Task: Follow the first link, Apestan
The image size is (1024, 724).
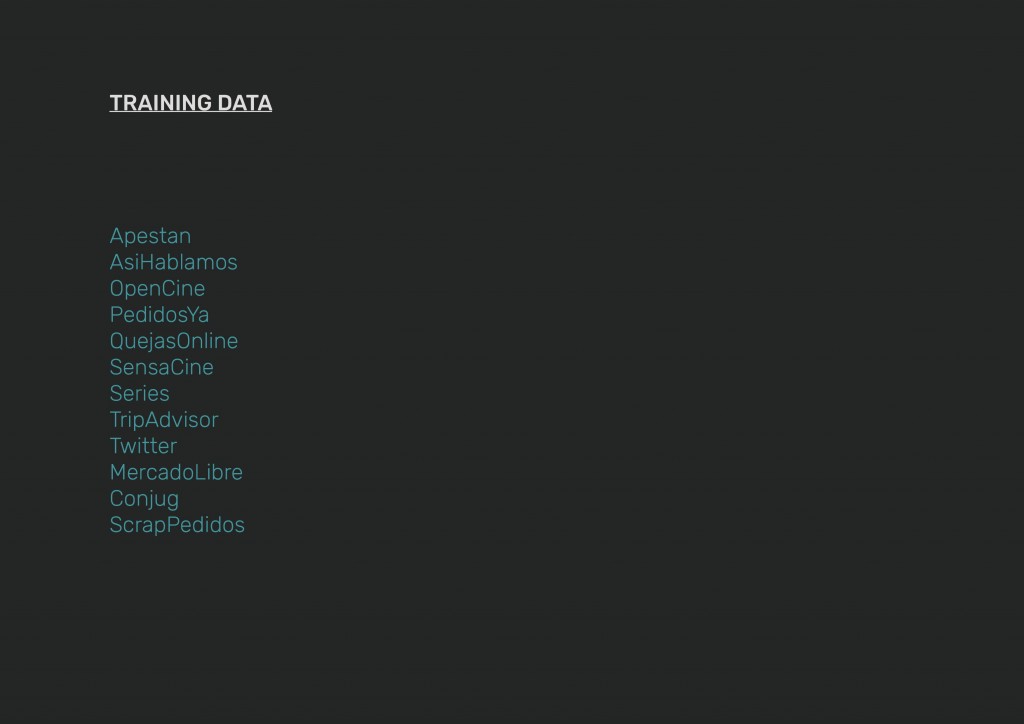Action: click(x=150, y=236)
